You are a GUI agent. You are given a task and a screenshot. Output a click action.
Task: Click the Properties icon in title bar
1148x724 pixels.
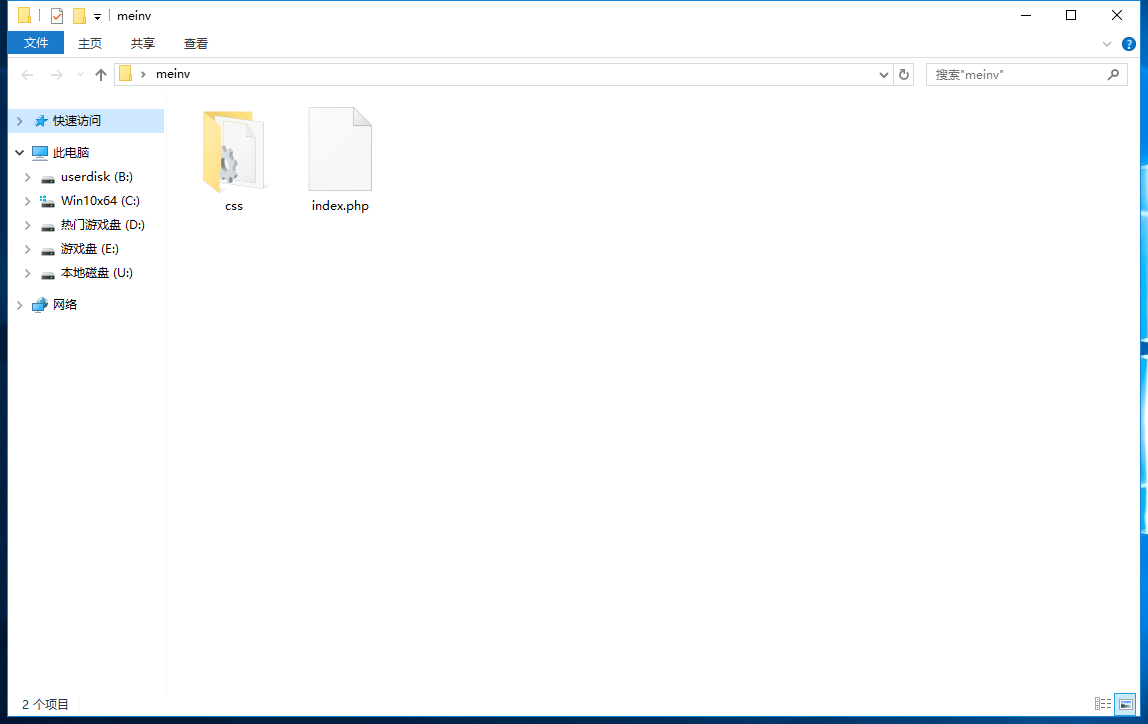[57, 16]
